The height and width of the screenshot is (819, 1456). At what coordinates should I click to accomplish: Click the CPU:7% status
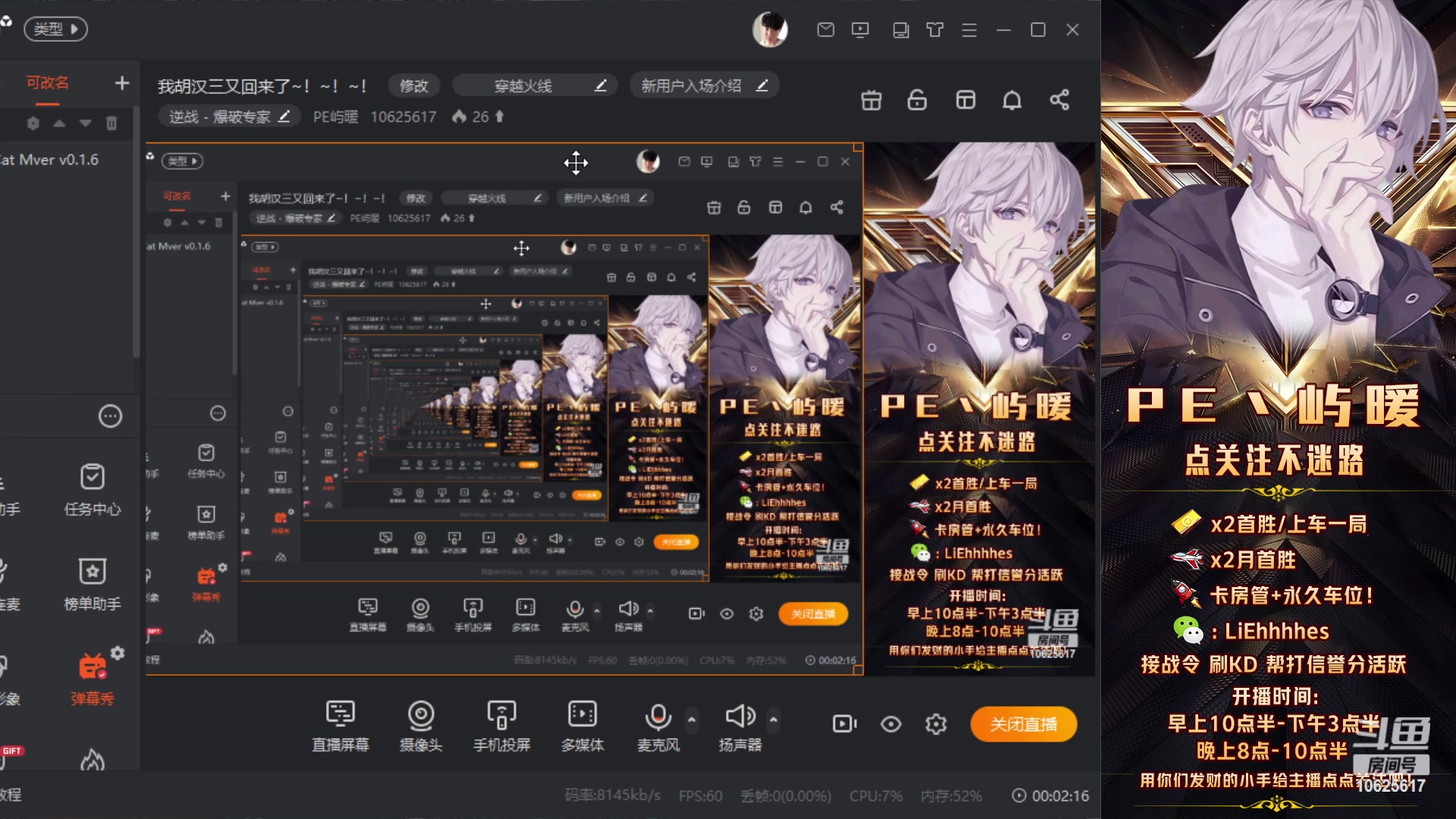click(876, 795)
